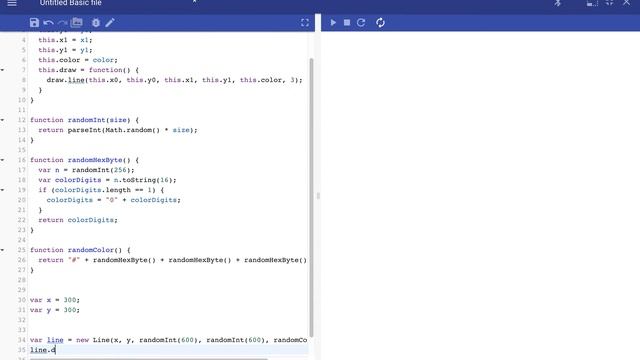The image size is (640, 360).
Task: Open the hamburger menu
Action: click(x=12, y=3)
